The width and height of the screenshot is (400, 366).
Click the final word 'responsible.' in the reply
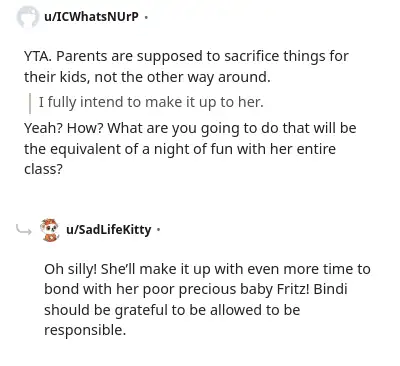85,331
